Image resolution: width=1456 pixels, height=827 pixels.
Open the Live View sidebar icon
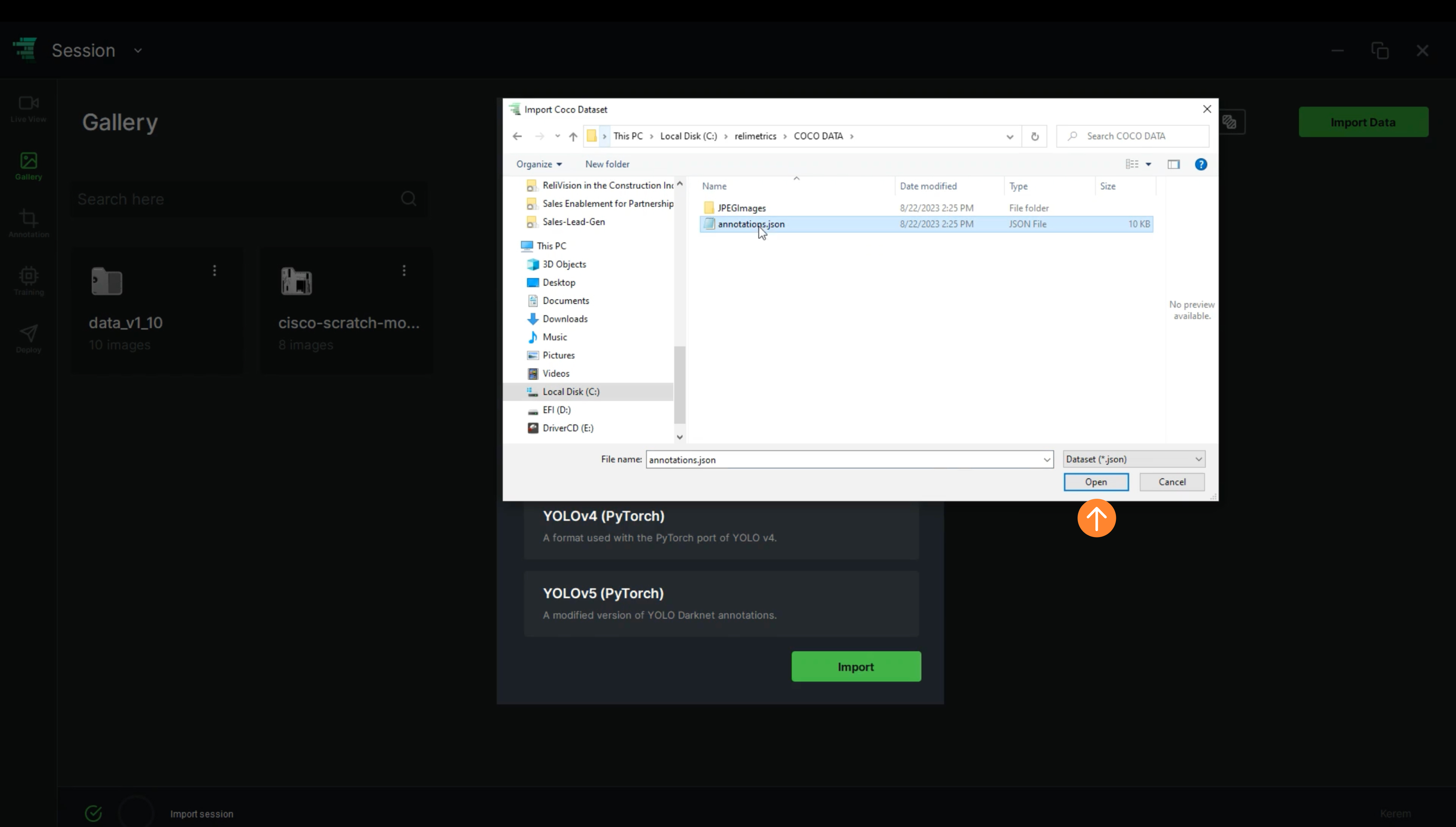coord(28,108)
